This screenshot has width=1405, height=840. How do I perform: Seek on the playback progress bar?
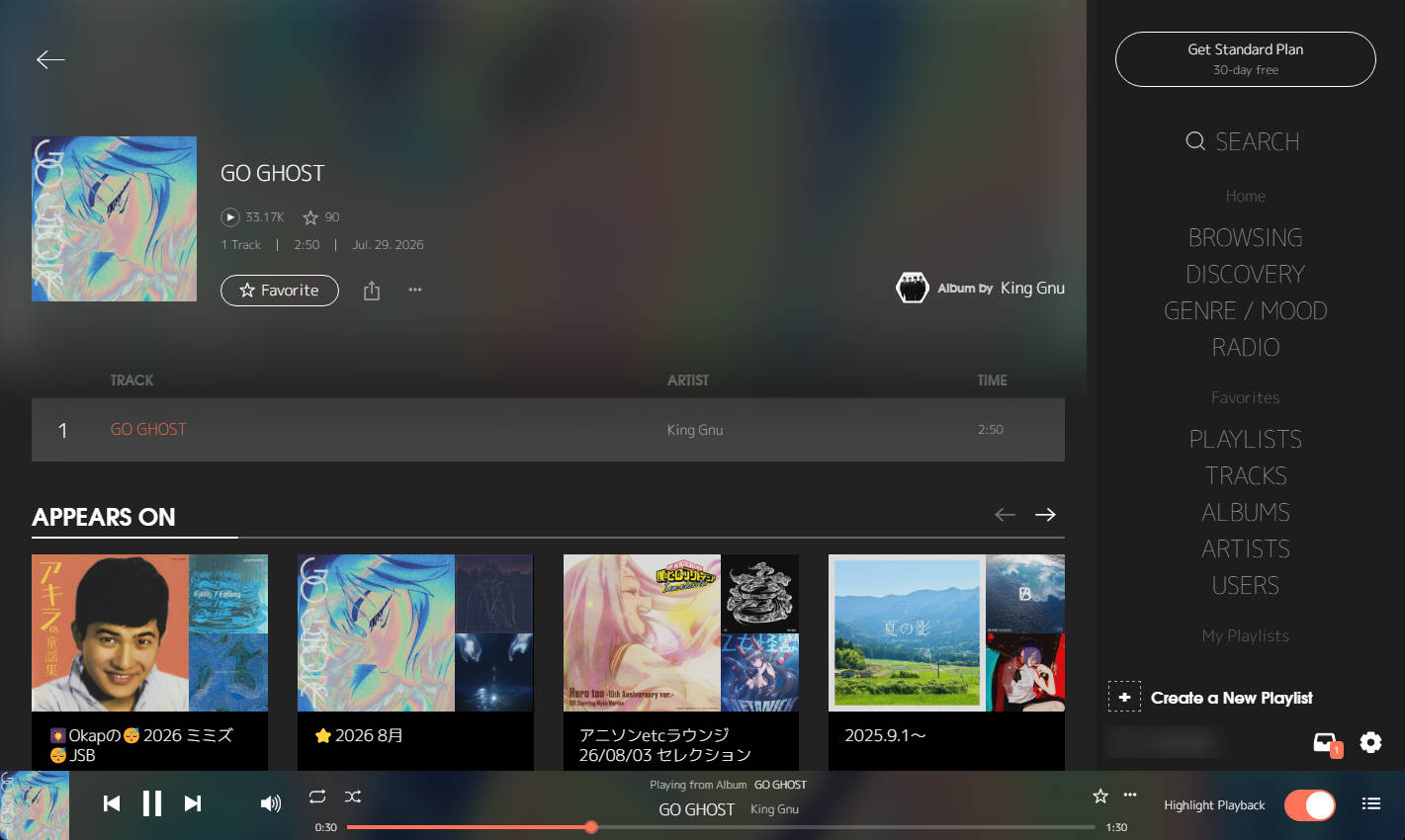721,827
